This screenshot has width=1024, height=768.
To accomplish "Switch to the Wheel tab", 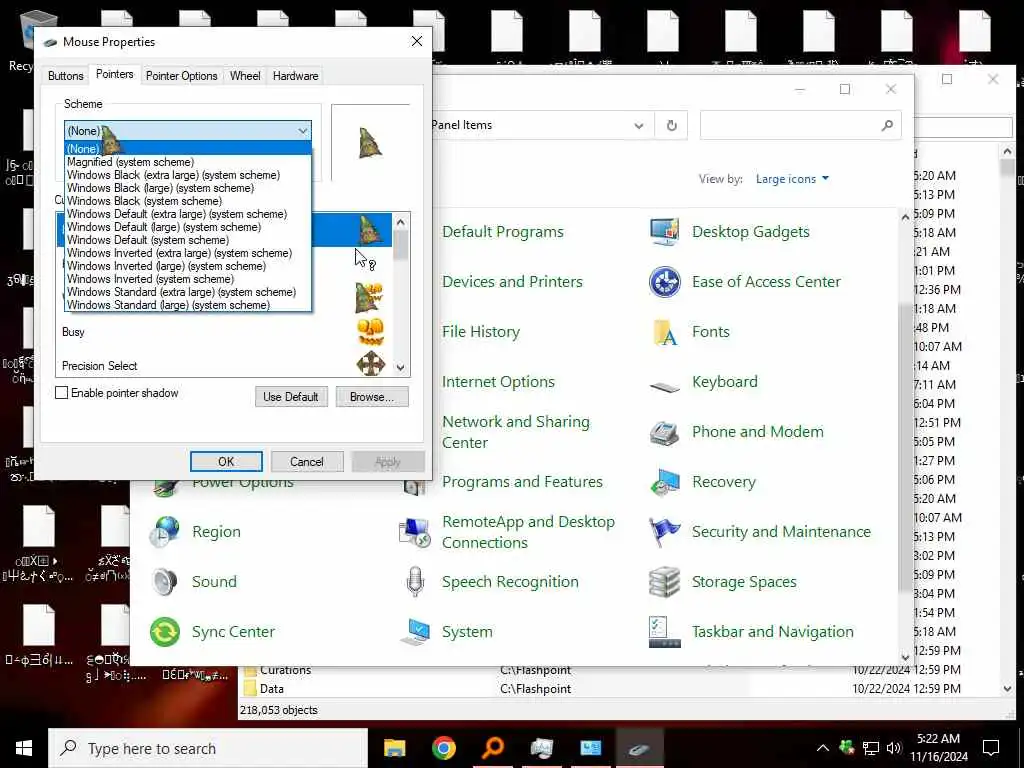I will [245, 76].
